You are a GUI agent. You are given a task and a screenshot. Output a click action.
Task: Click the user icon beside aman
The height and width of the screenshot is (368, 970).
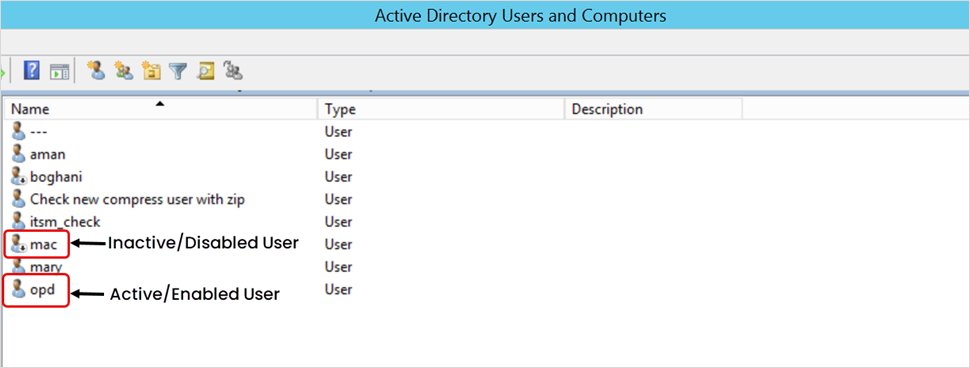(19, 153)
